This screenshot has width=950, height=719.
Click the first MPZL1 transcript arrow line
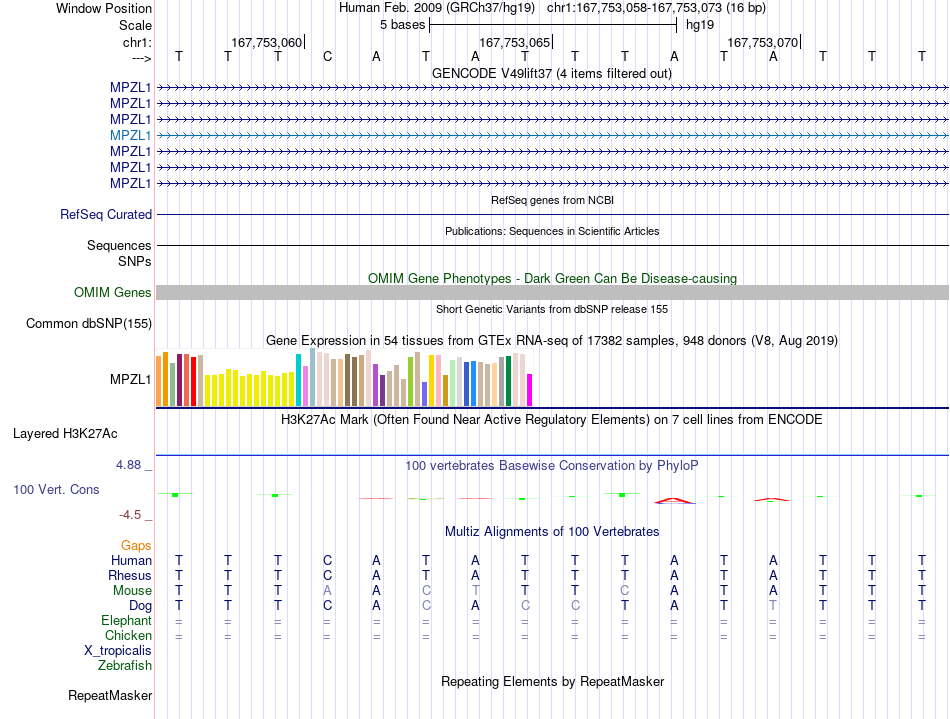coord(553,88)
